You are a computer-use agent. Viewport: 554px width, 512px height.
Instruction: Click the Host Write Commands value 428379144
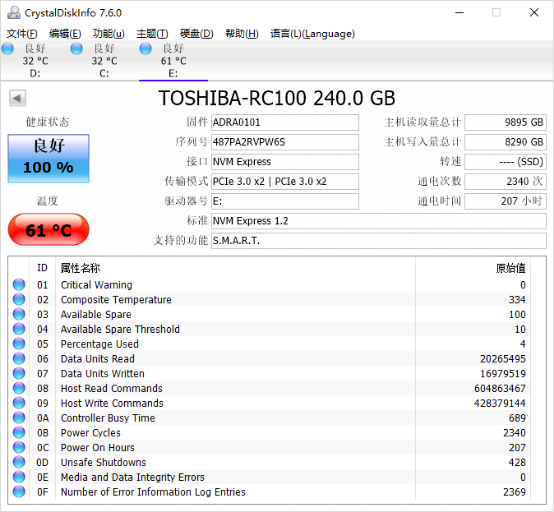click(x=500, y=403)
